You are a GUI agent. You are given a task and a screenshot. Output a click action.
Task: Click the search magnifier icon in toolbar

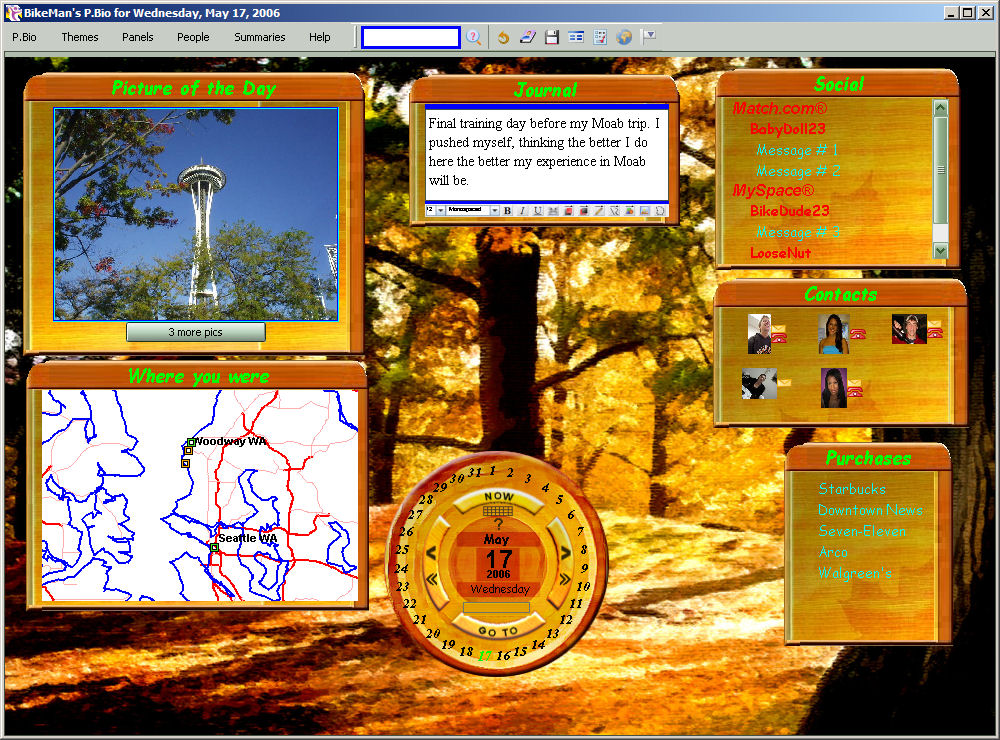coord(474,37)
